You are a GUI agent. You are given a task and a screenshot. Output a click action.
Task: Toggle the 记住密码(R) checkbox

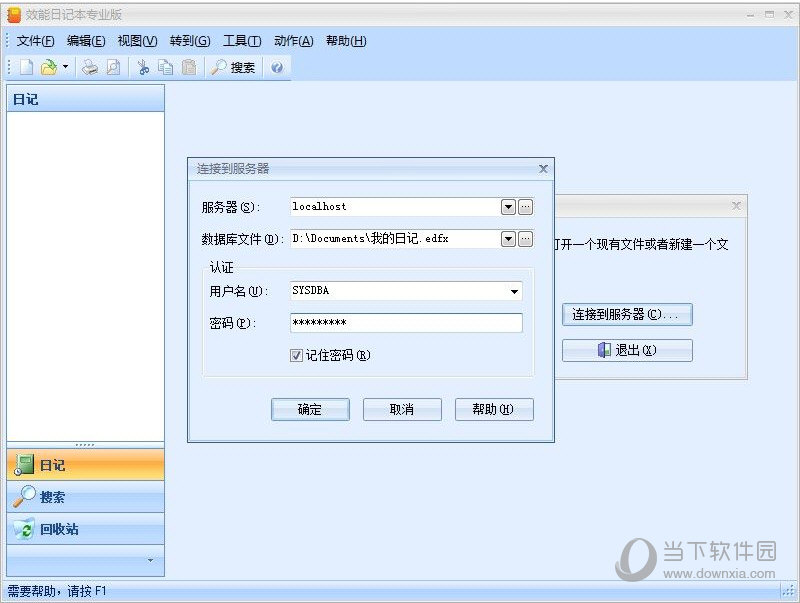point(296,356)
